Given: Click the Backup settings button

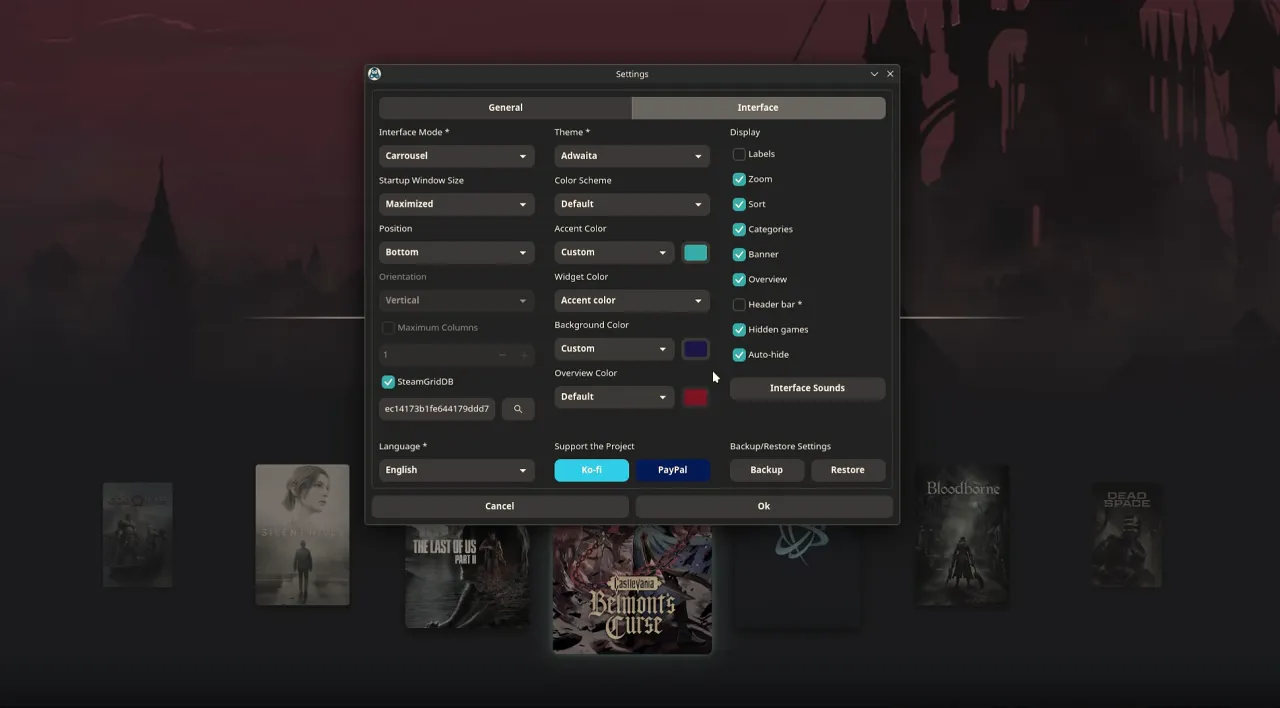Looking at the screenshot, I should (x=767, y=470).
